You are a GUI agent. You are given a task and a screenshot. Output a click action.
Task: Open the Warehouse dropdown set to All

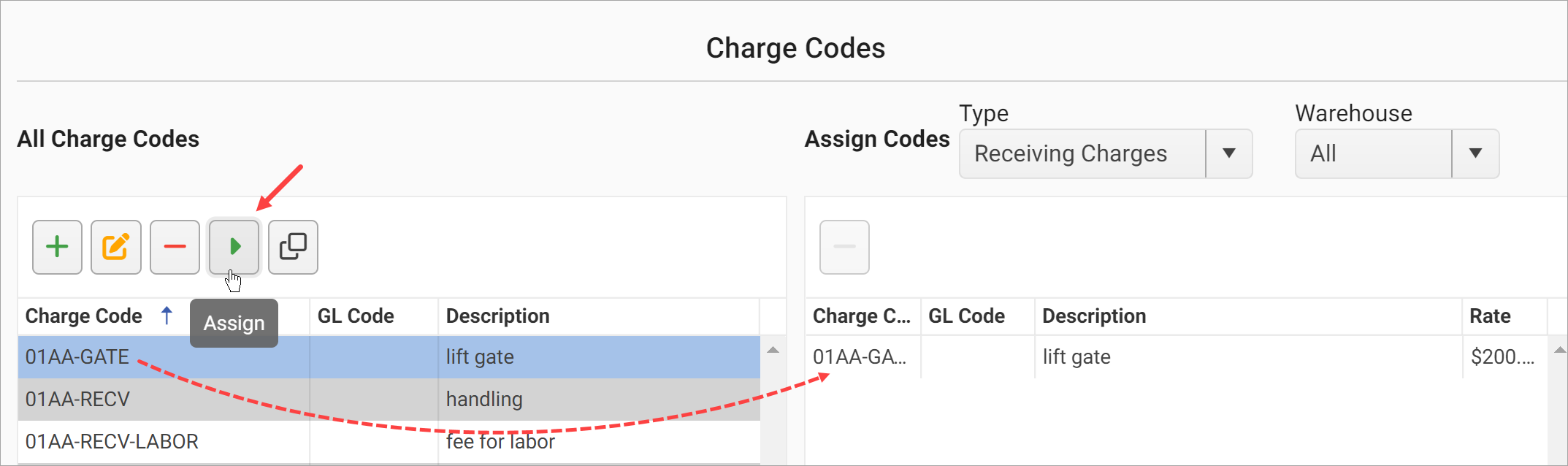pos(1373,153)
